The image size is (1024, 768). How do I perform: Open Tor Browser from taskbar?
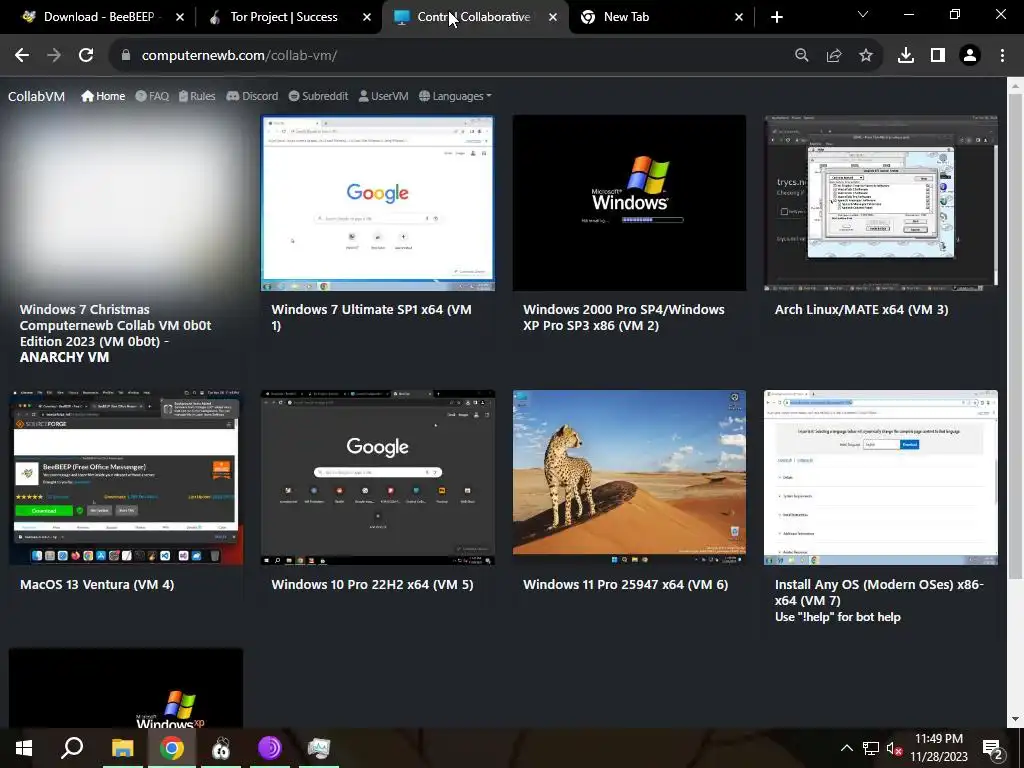(x=270, y=748)
